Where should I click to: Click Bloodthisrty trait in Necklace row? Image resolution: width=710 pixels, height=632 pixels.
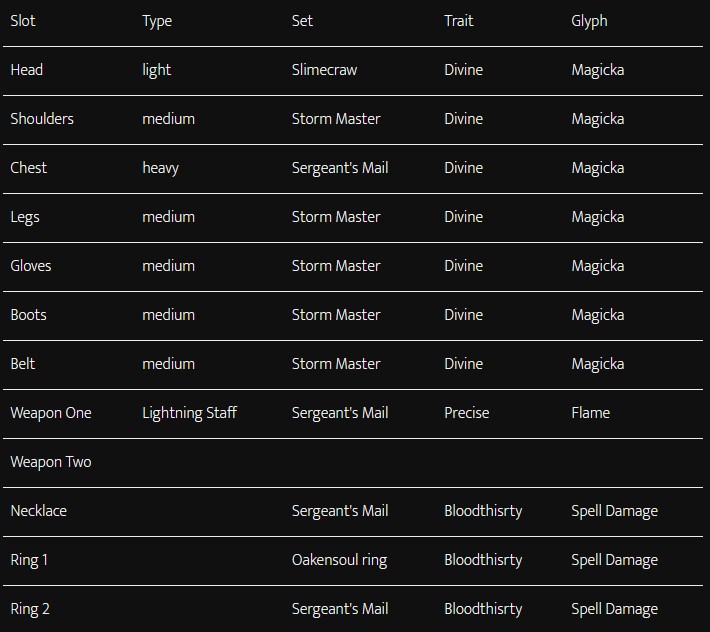[483, 512]
